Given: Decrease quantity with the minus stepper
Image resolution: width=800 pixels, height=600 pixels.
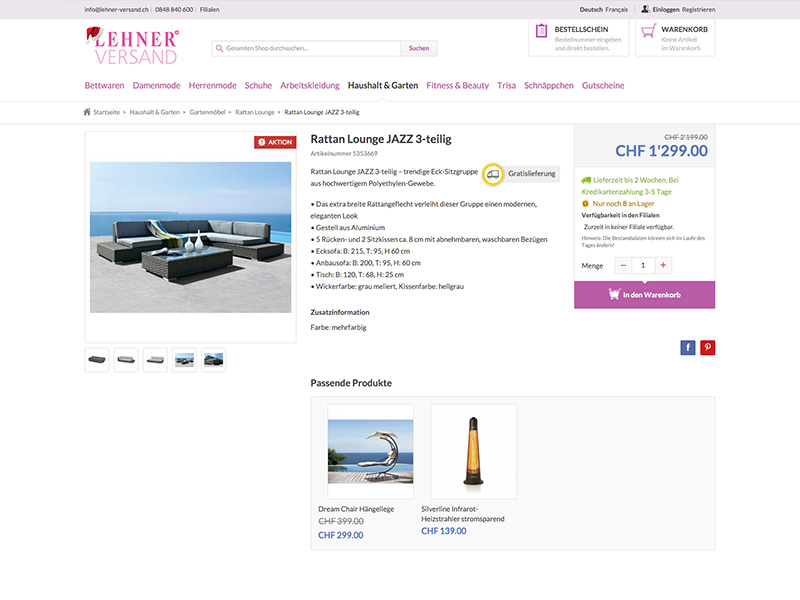Looking at the screenshot, I should pos(623,264).
